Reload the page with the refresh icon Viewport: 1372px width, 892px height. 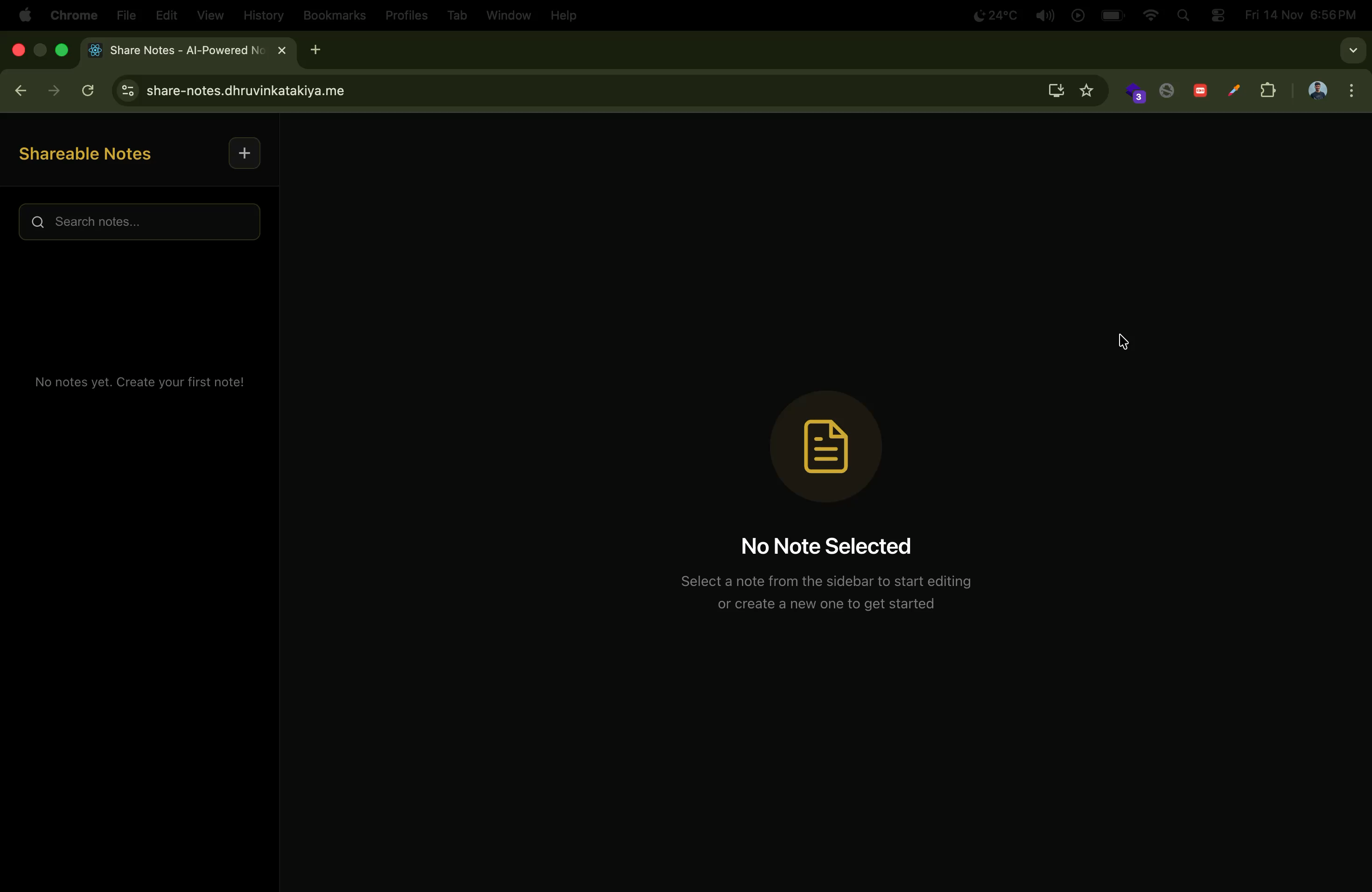87,91
